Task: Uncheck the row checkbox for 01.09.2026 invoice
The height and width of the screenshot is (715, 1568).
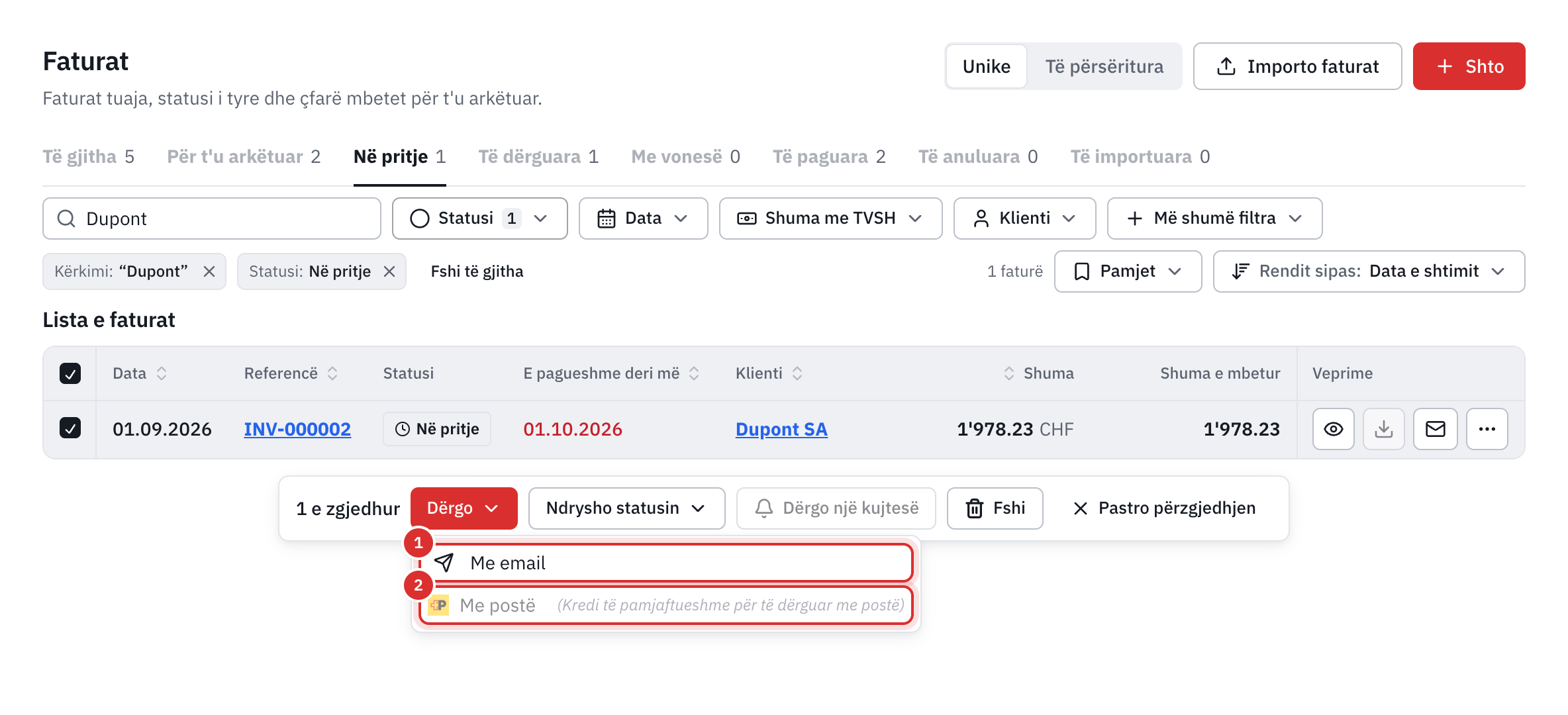Action: pos(70,428)
